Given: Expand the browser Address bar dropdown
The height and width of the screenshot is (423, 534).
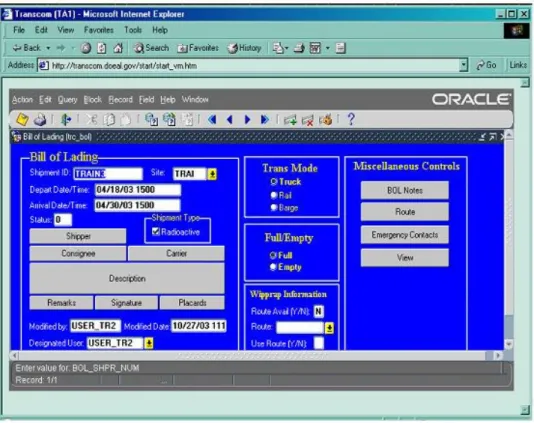Looking at the screenshot, I should [x=464, y=65].
